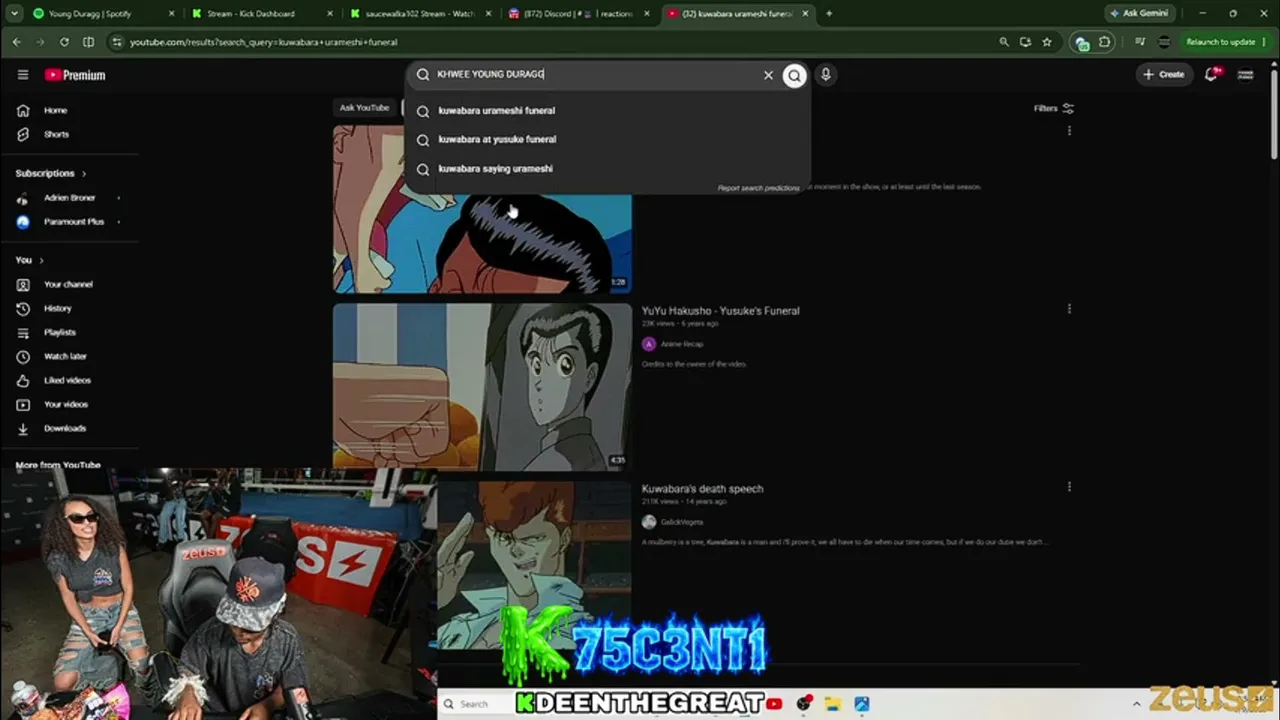Show Playlists in the sidebar
Screen dimensions: 1280x720
click(x=60, y=332)
